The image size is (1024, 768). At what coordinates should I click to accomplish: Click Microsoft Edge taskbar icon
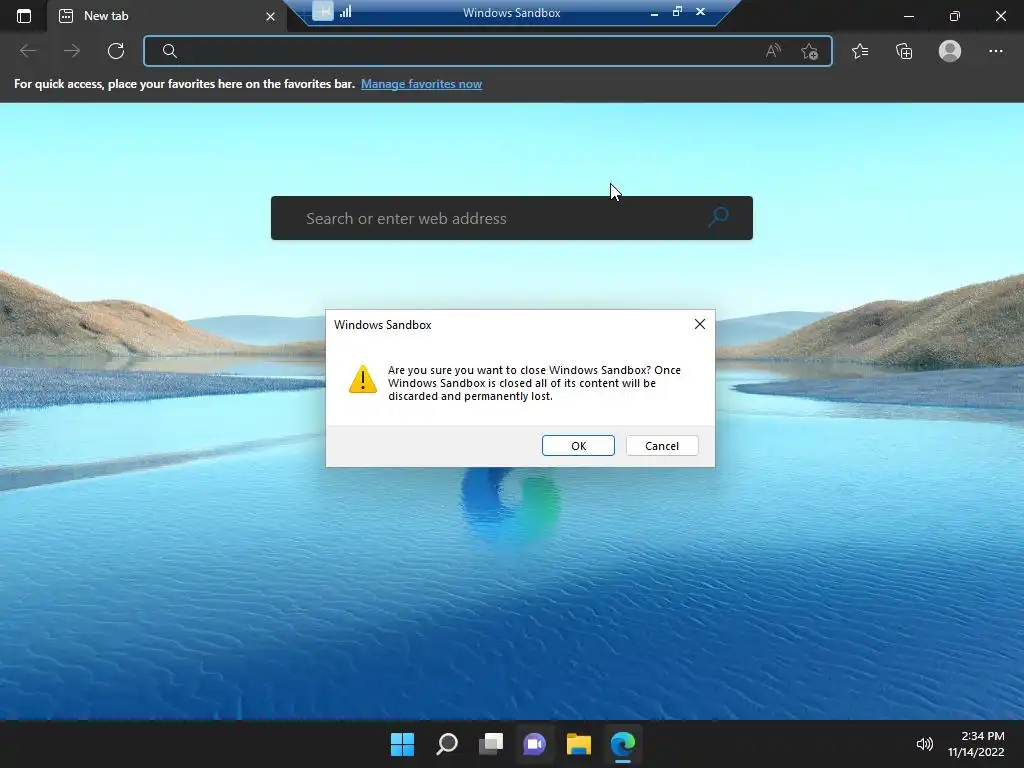[623, 744]
